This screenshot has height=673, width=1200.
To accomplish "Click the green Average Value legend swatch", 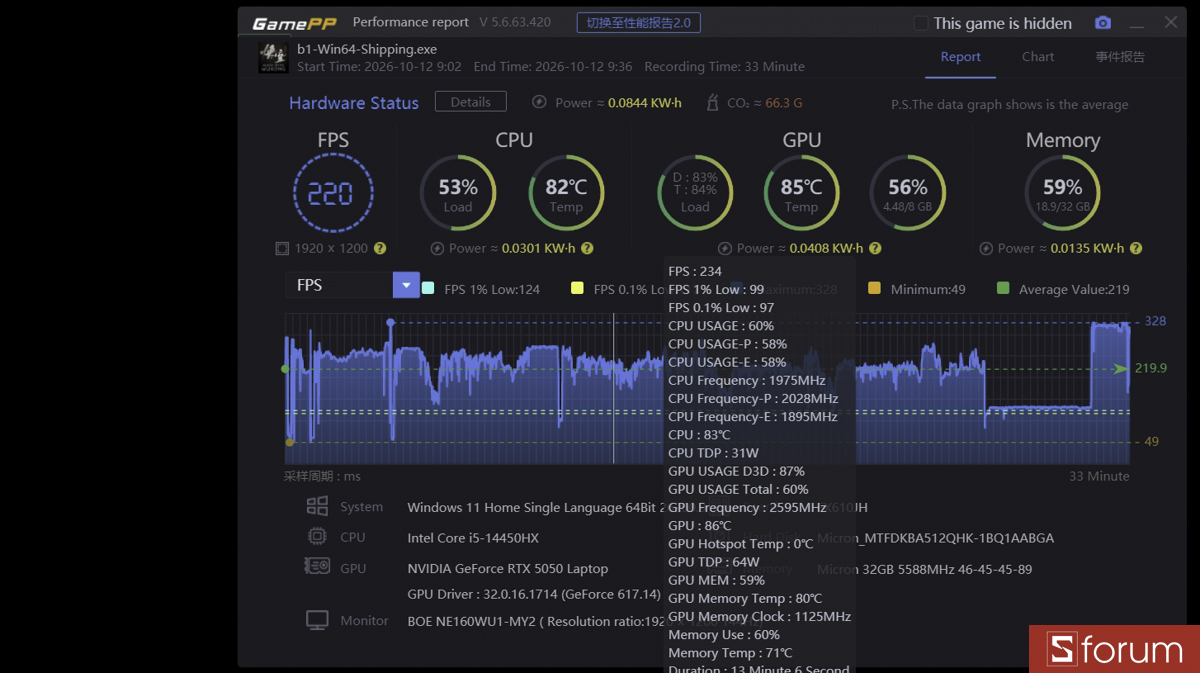I will coord(1003,288).
